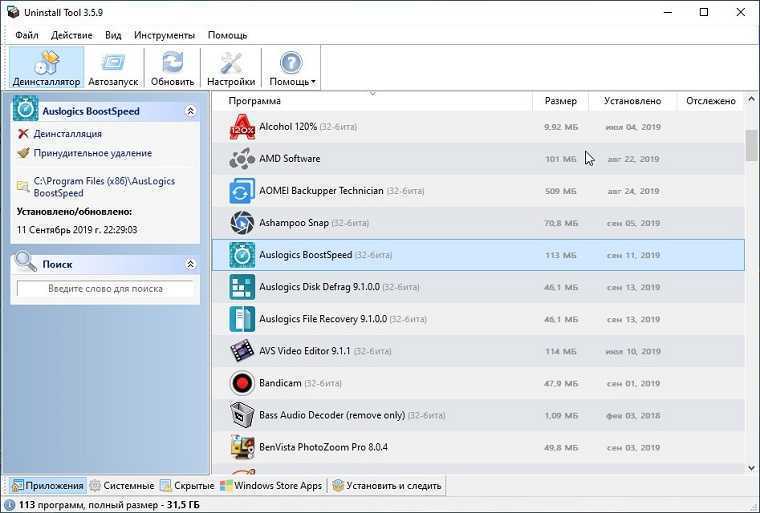Screen dimensions: 760x513
Task: Click the Auslogics BoostSpeed list icon
Action: coord(242,255)
